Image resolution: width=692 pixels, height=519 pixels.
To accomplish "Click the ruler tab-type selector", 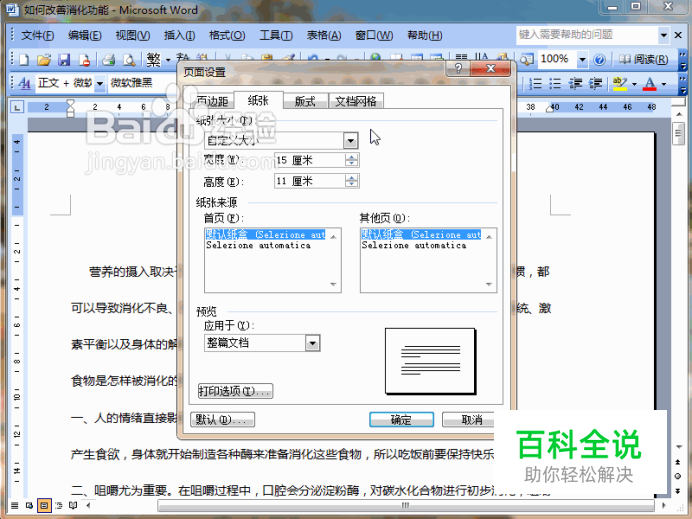I will point(17,107).
